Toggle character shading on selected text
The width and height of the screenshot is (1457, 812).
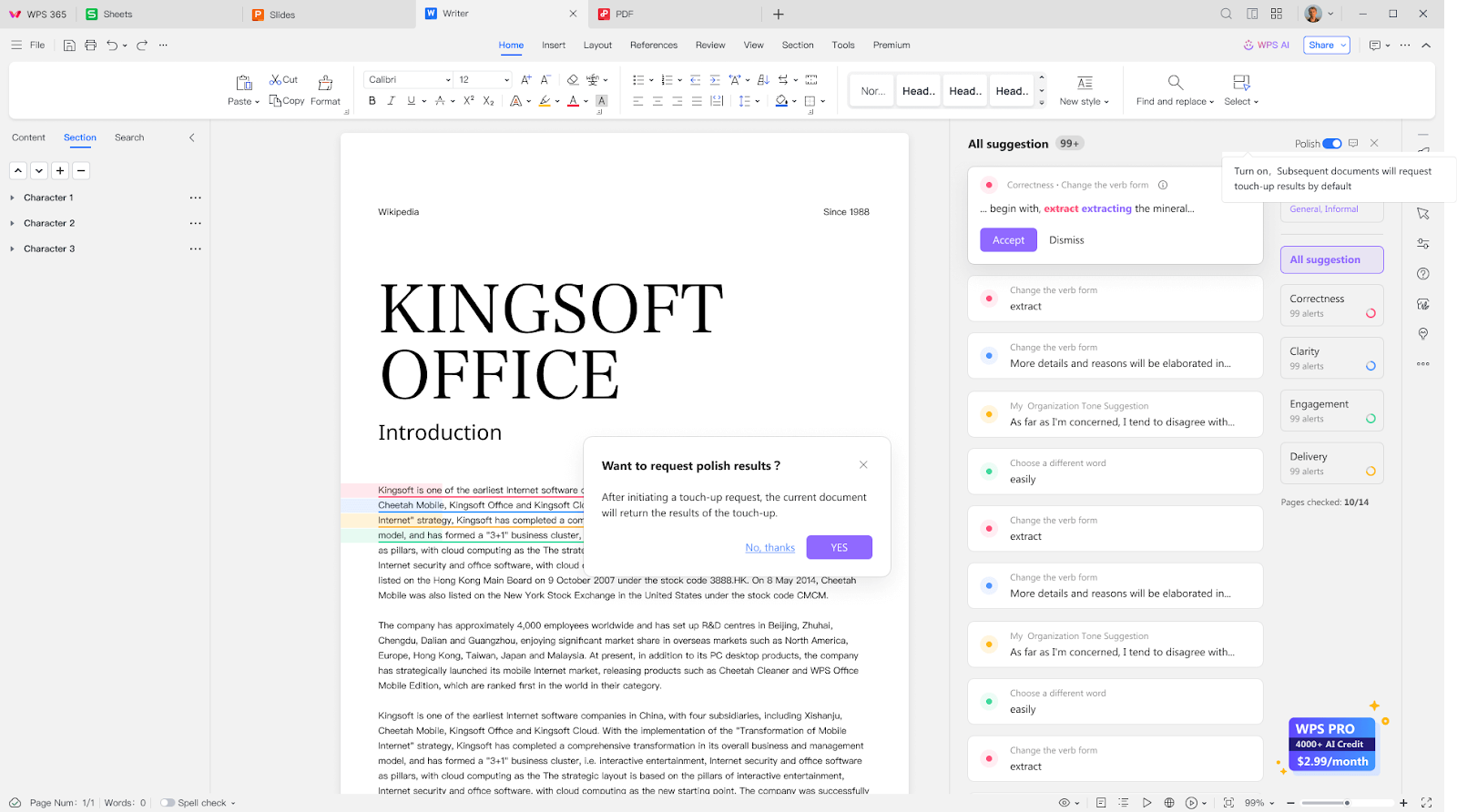tap(601, 101)
